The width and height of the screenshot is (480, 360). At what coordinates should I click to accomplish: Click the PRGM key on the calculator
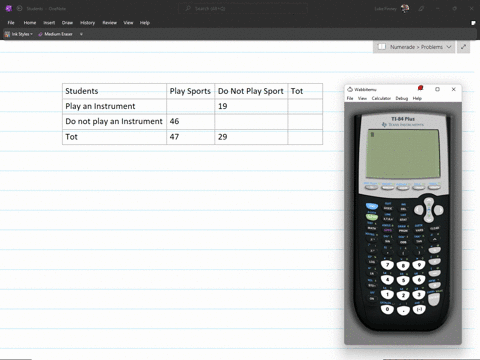click(403, 231)
